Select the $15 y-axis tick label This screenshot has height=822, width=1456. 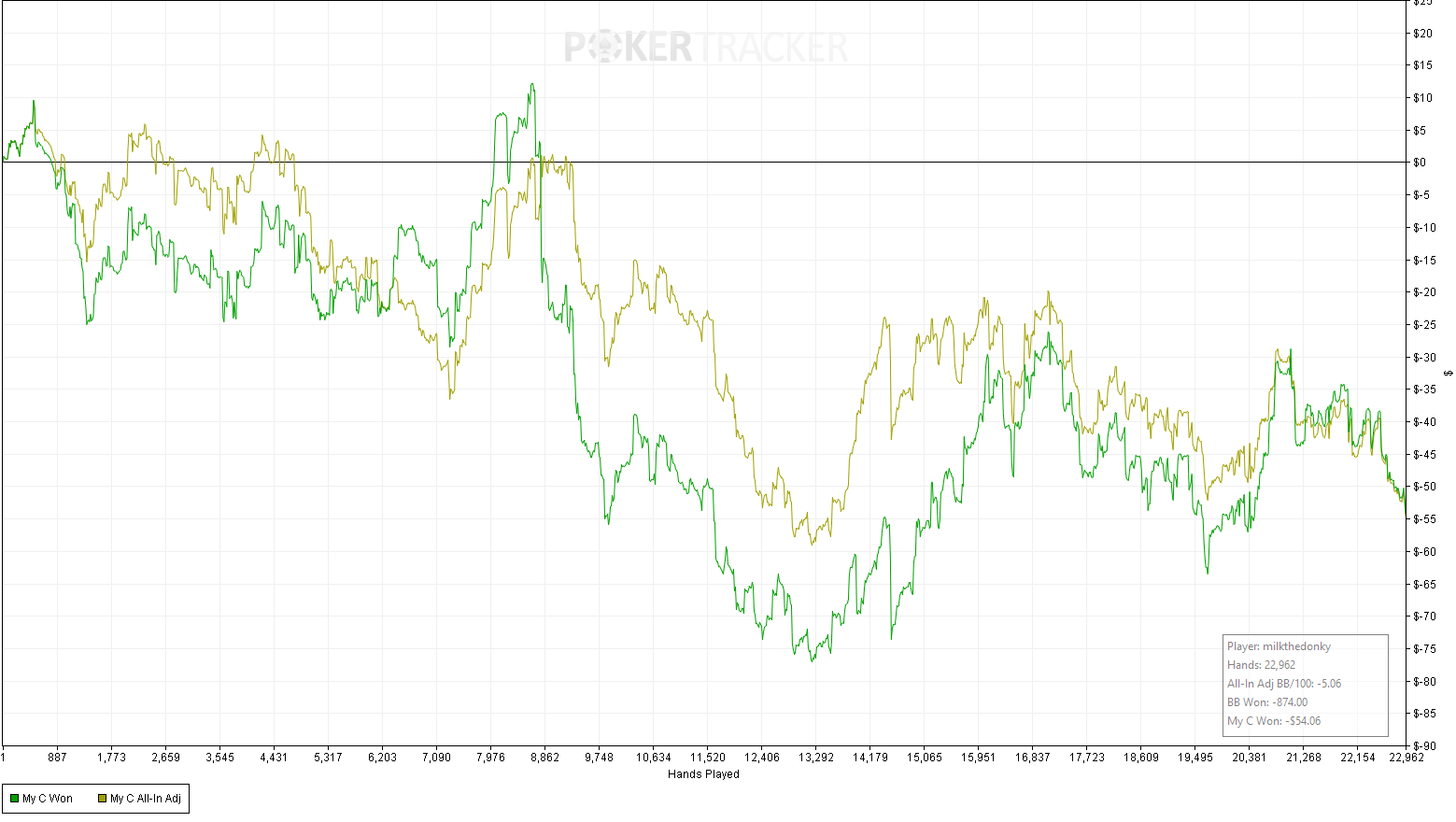tap(1422, 65)
